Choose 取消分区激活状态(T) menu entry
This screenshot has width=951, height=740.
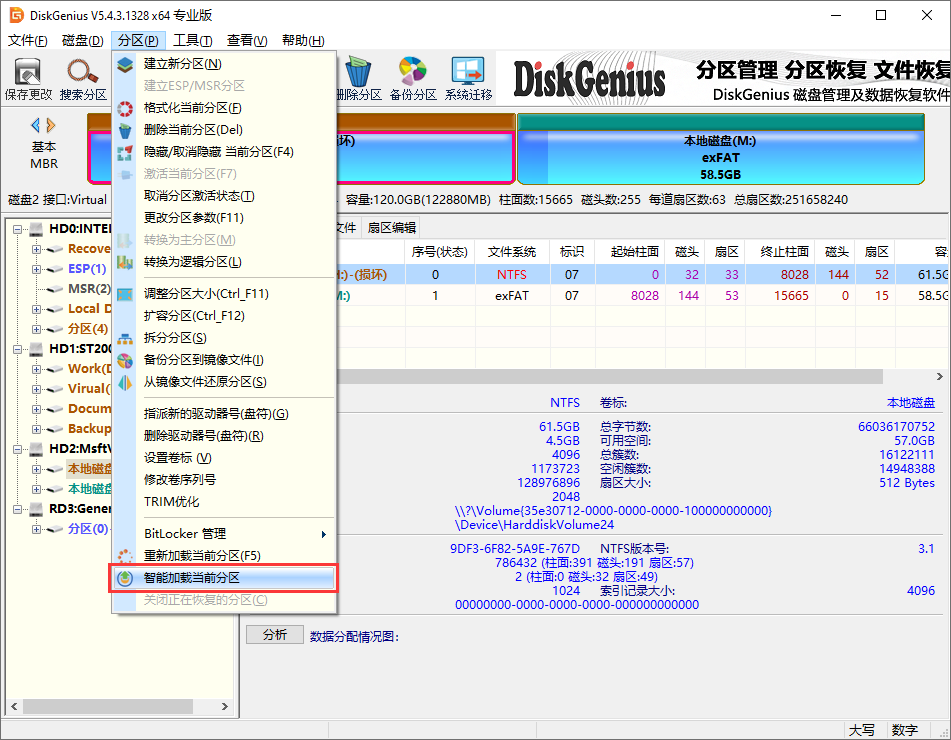[x=223, y=196]
